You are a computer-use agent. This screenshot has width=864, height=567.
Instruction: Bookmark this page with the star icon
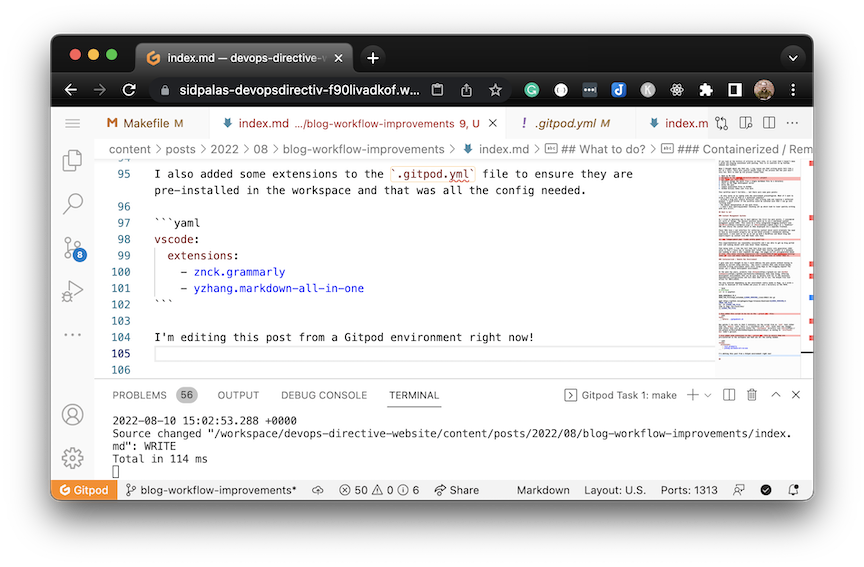coord(495,90)
